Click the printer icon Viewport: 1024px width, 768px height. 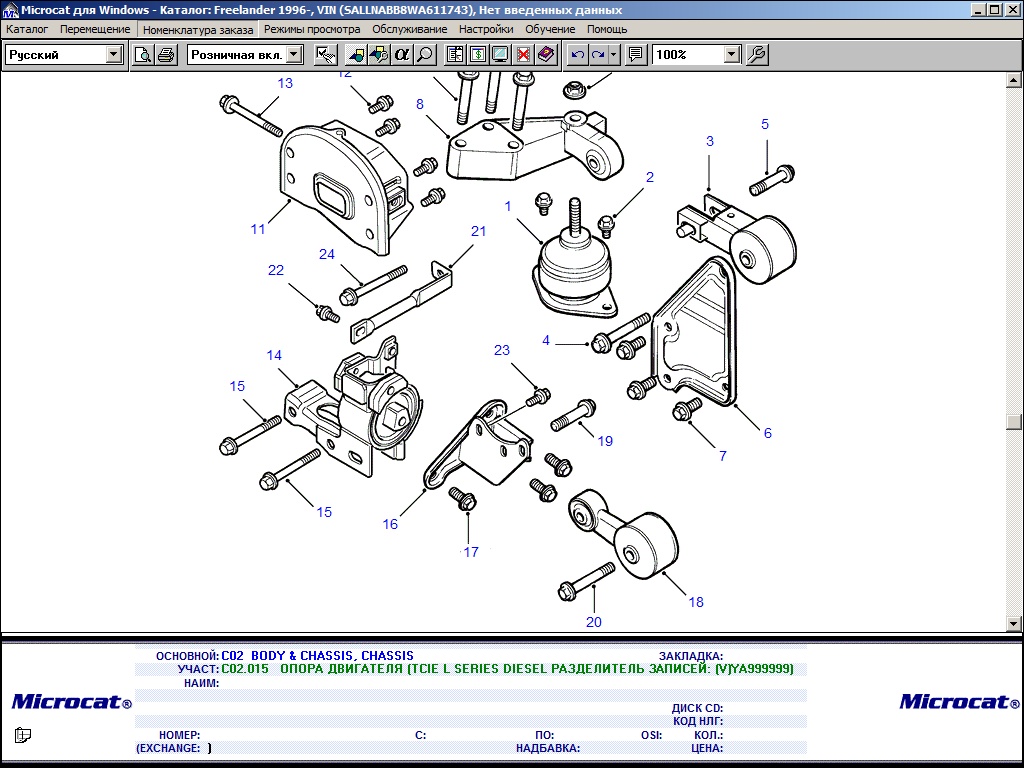(166, 54)
